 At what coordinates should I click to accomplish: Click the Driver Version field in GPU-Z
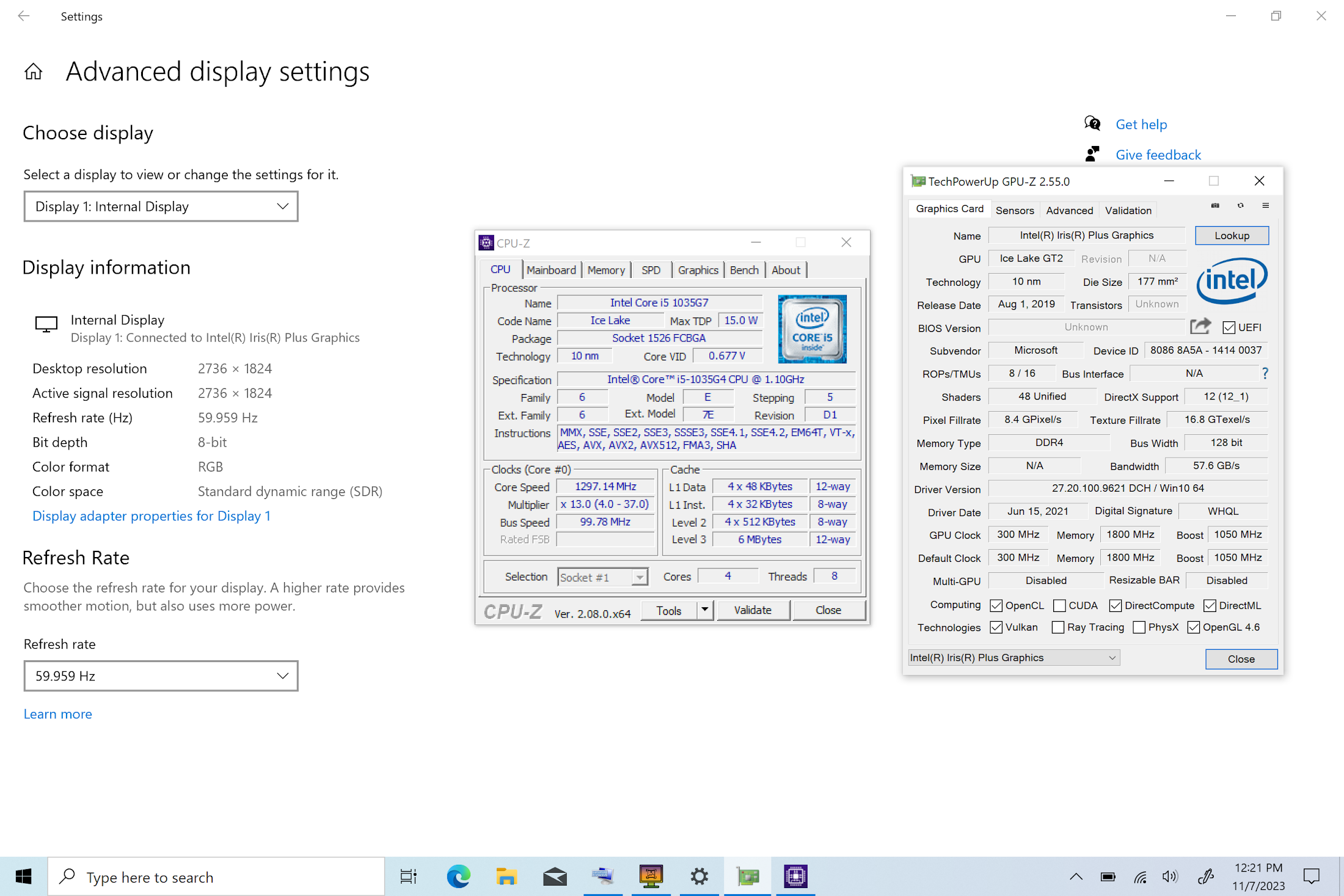[1128, 488]
